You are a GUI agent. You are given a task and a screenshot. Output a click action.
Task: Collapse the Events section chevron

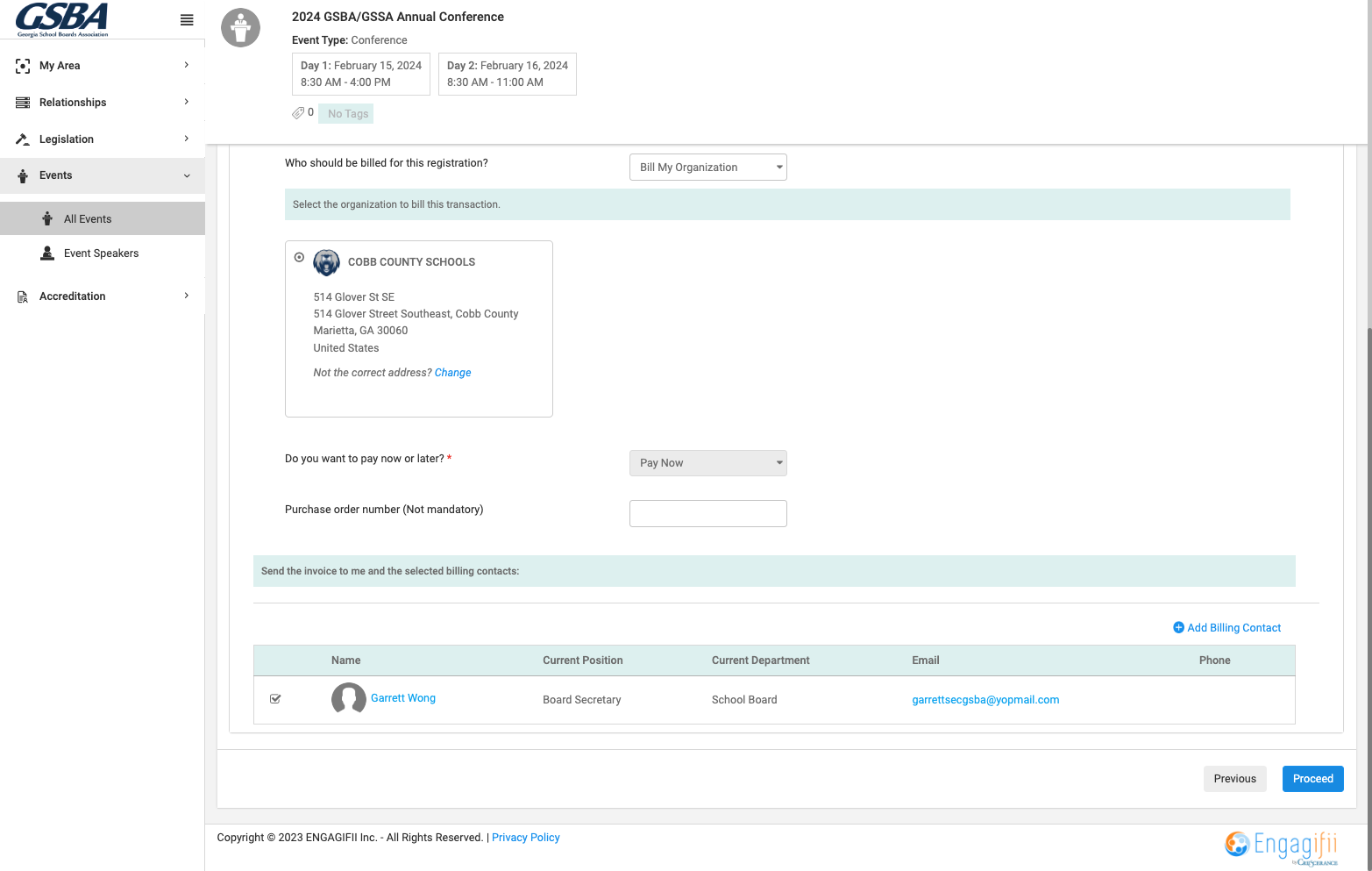click(187, 175)
